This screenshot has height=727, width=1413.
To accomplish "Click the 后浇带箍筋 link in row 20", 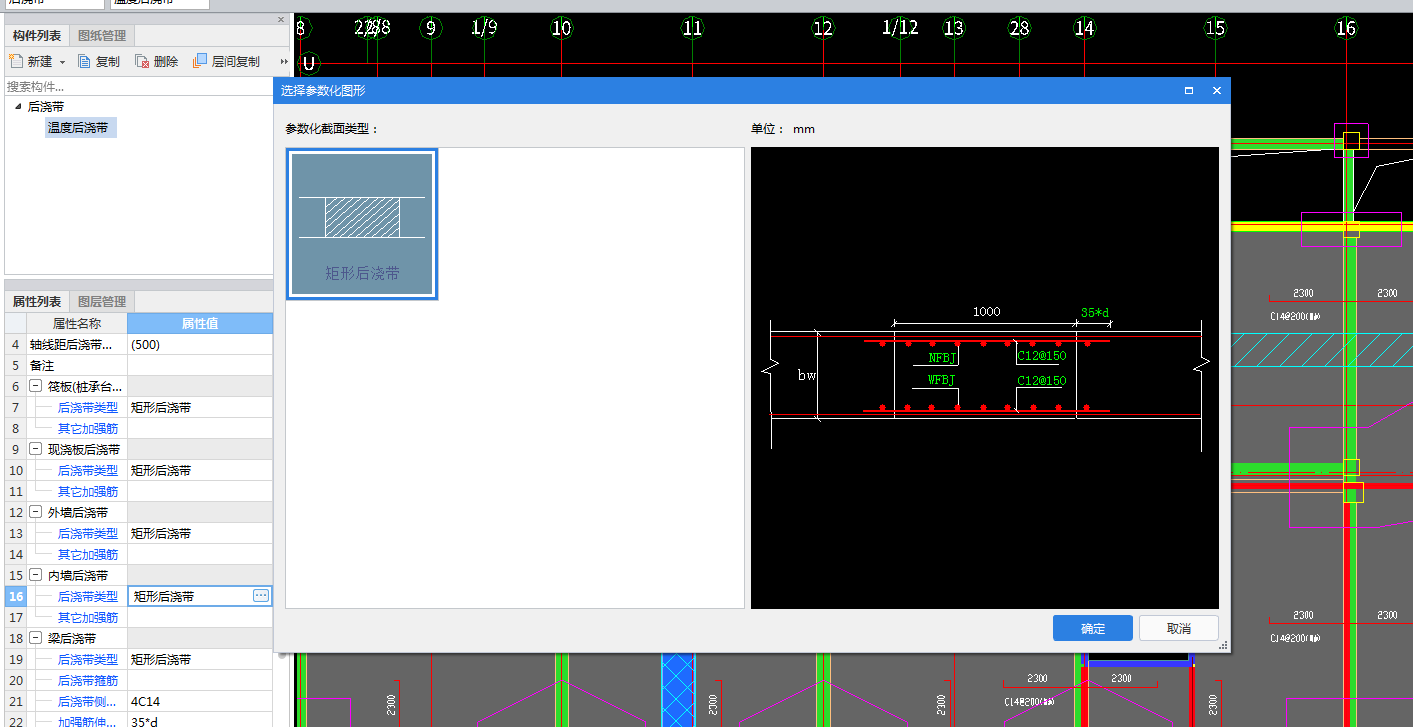I will click(x=87, y=680).
